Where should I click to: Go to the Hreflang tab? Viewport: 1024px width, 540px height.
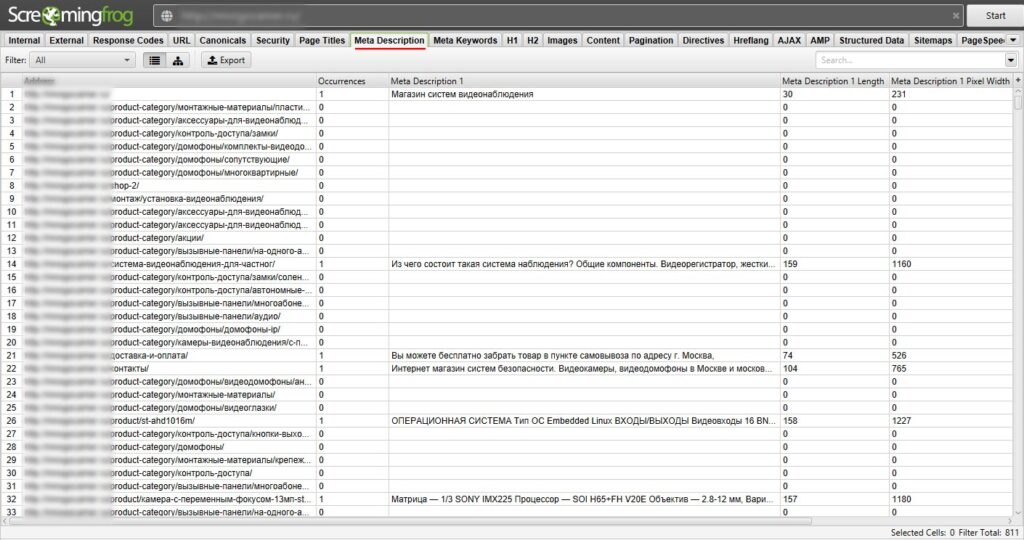point(750,41)
